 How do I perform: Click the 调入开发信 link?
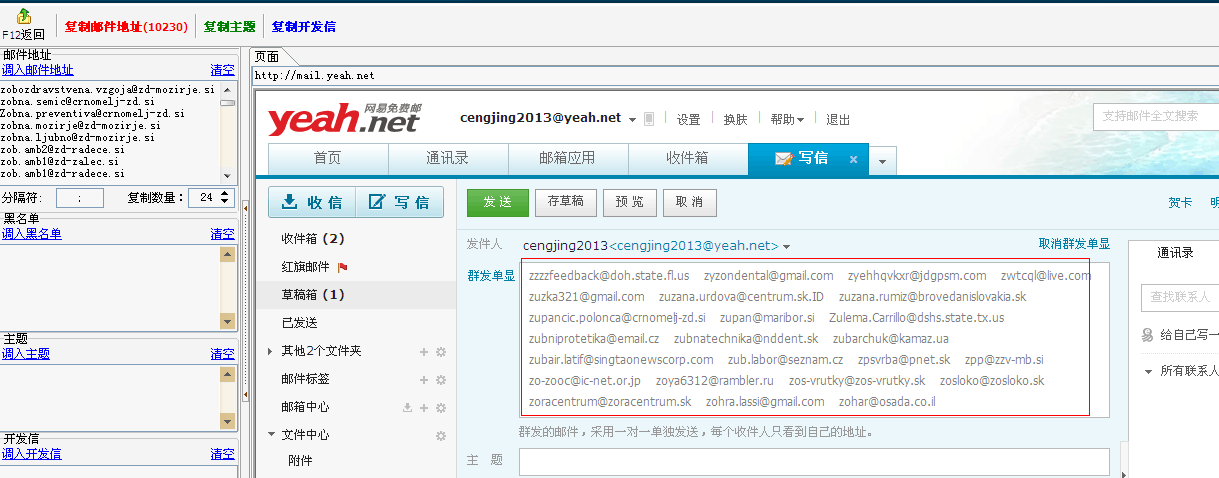tap(32, 454)
